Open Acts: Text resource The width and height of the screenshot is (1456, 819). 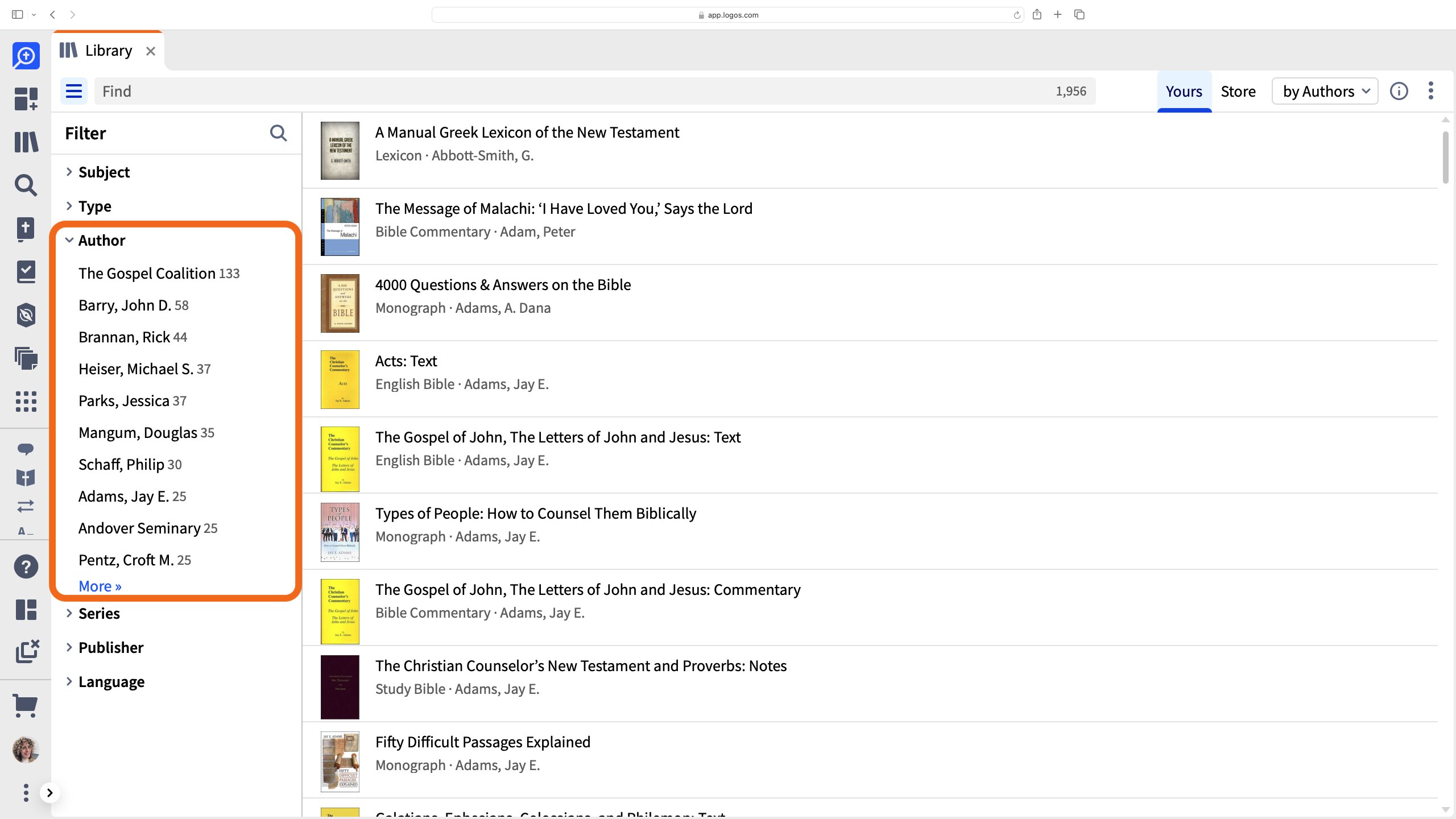click(x=406, y=361)
